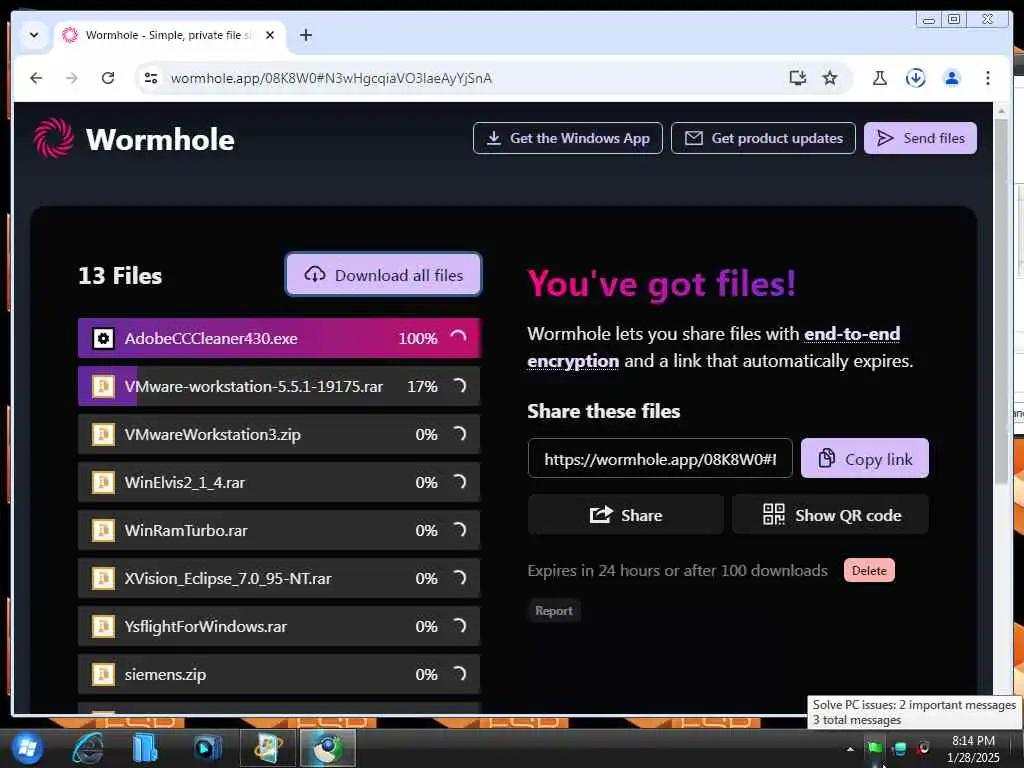Close the Wormhole tab
Image resolution: width=1024 pixels, height=768 pixels.
point(270,35)
